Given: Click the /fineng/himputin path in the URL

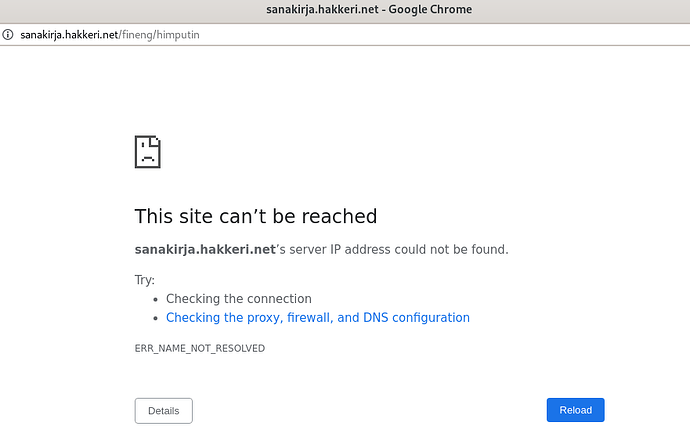Looking at the screenshot, I should click(x=159, y=35).
